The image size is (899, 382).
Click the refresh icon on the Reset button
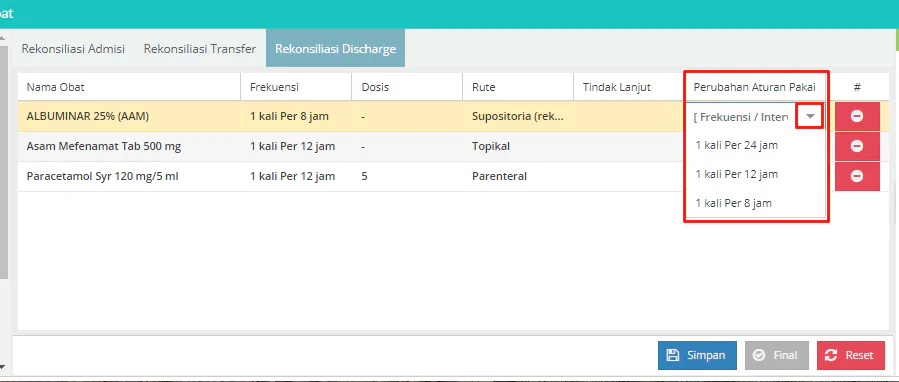[x=831, y=356]
